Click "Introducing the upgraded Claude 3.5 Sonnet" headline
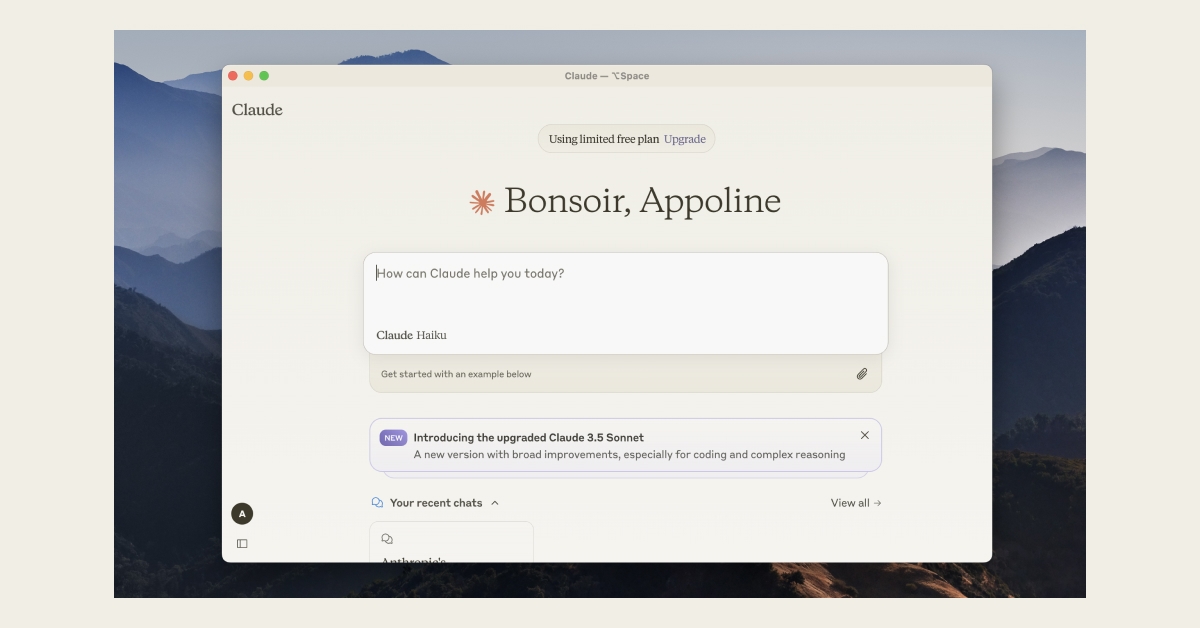Image resolution: width=1200 pixels, height=628 pixels. click(x=529, y=437)
